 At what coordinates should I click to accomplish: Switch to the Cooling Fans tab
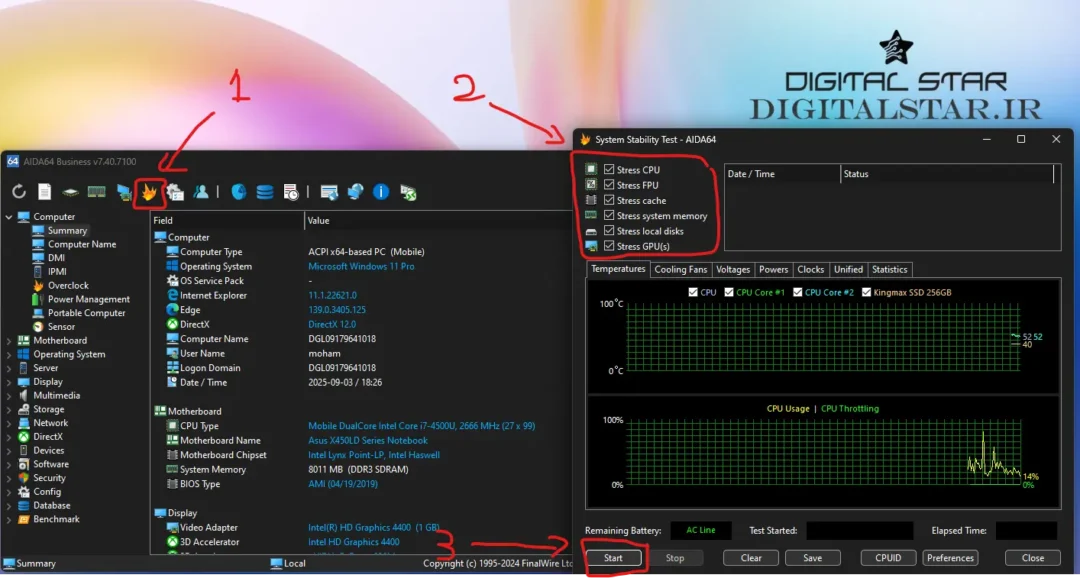point(680,269)
